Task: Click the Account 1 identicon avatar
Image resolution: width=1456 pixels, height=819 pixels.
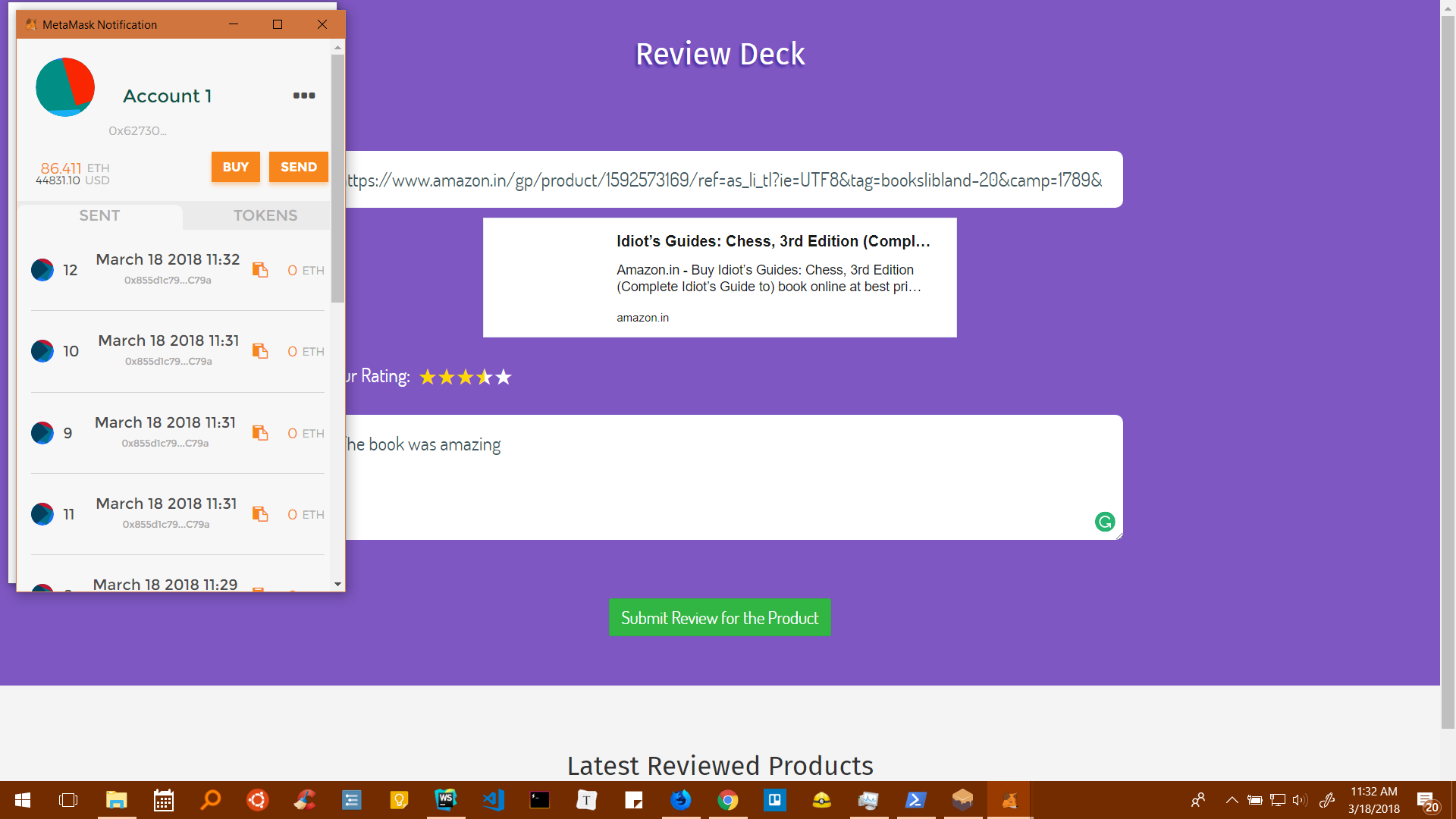Action: [x=65, y=87]
